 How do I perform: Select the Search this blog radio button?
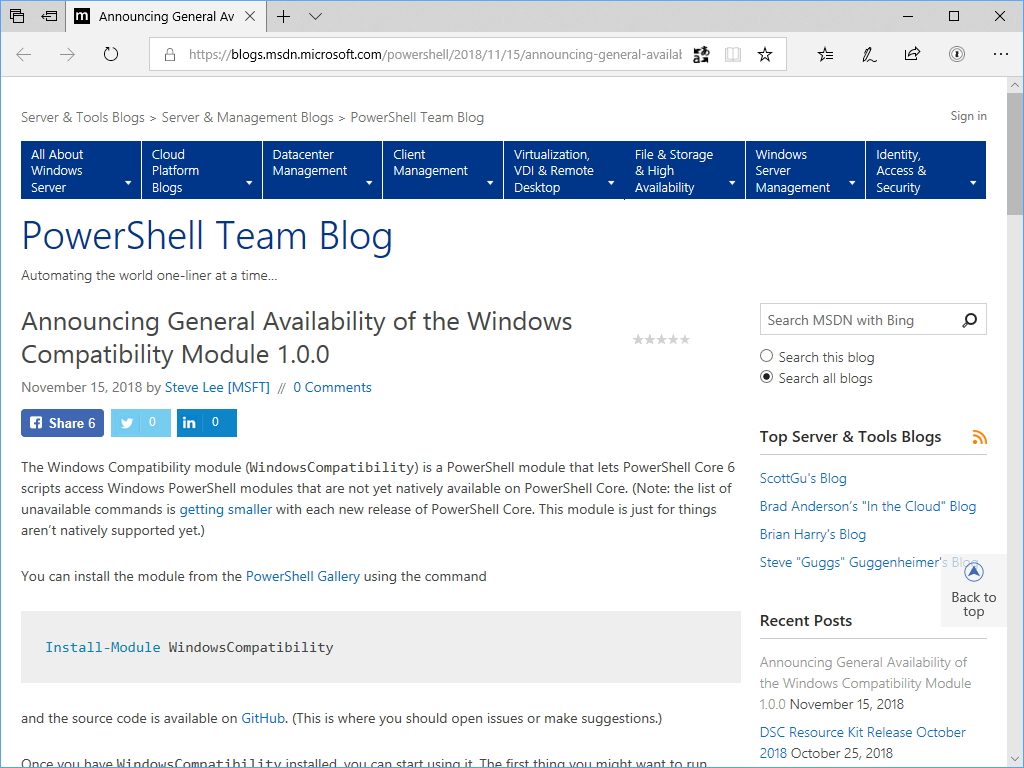click(x=765, y=355)
